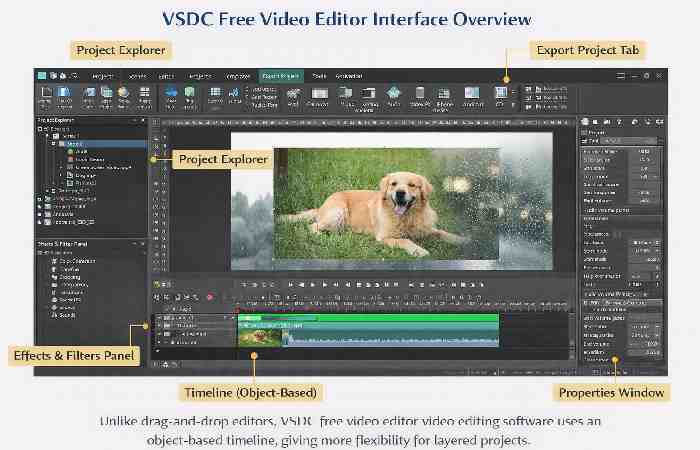
Task: Open the Tools ribbon tab
Action: pos(319,76)
